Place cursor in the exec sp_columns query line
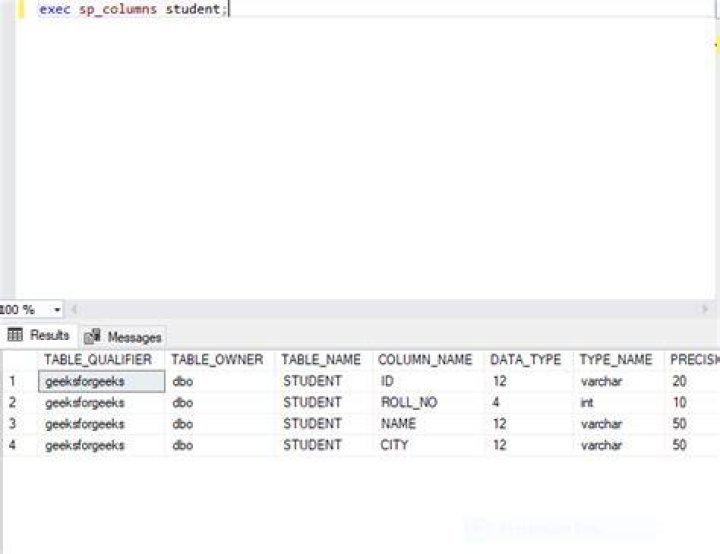The image size is (720, 554). 133,9
